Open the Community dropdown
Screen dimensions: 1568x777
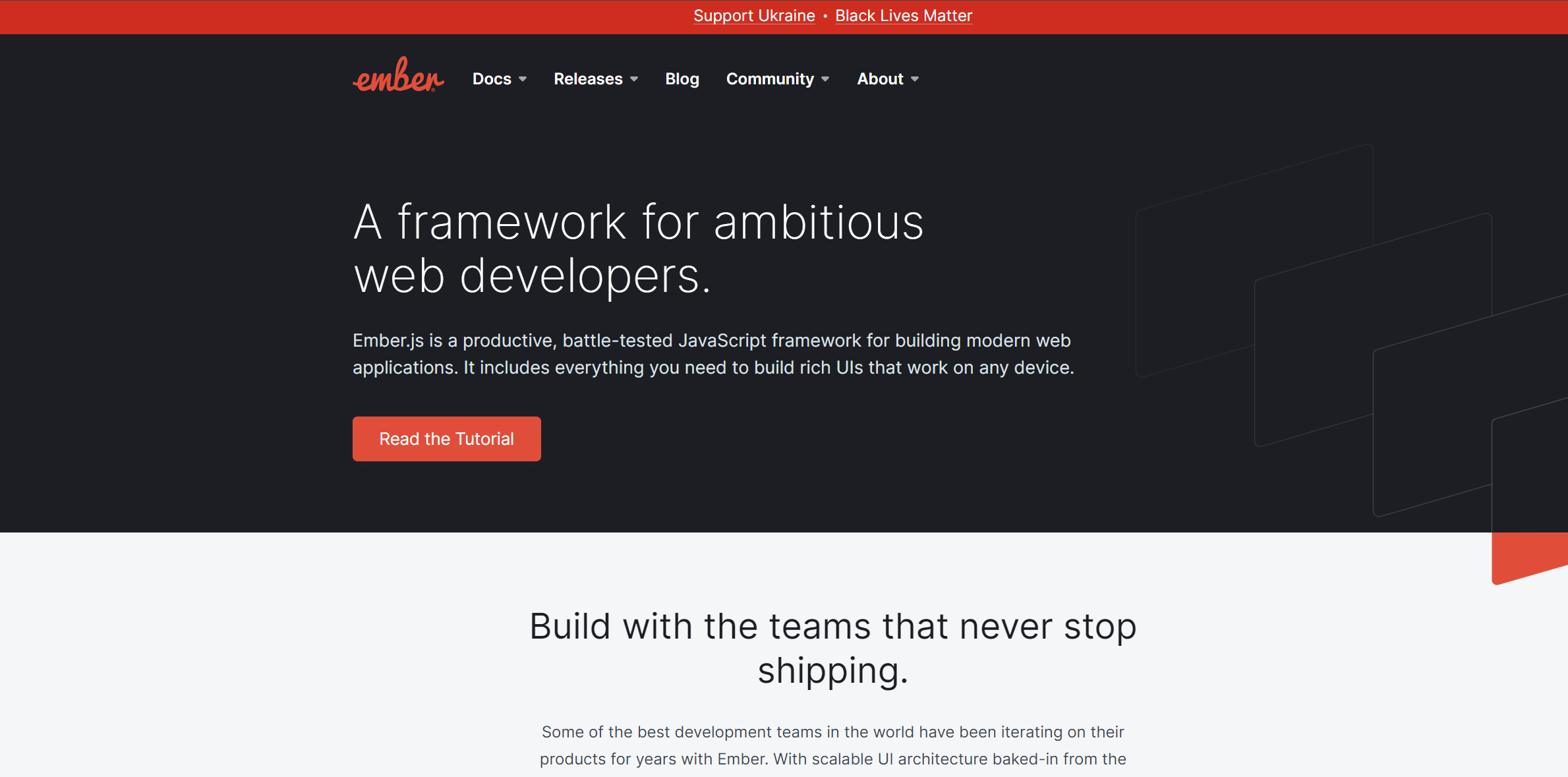click(778, 79)
